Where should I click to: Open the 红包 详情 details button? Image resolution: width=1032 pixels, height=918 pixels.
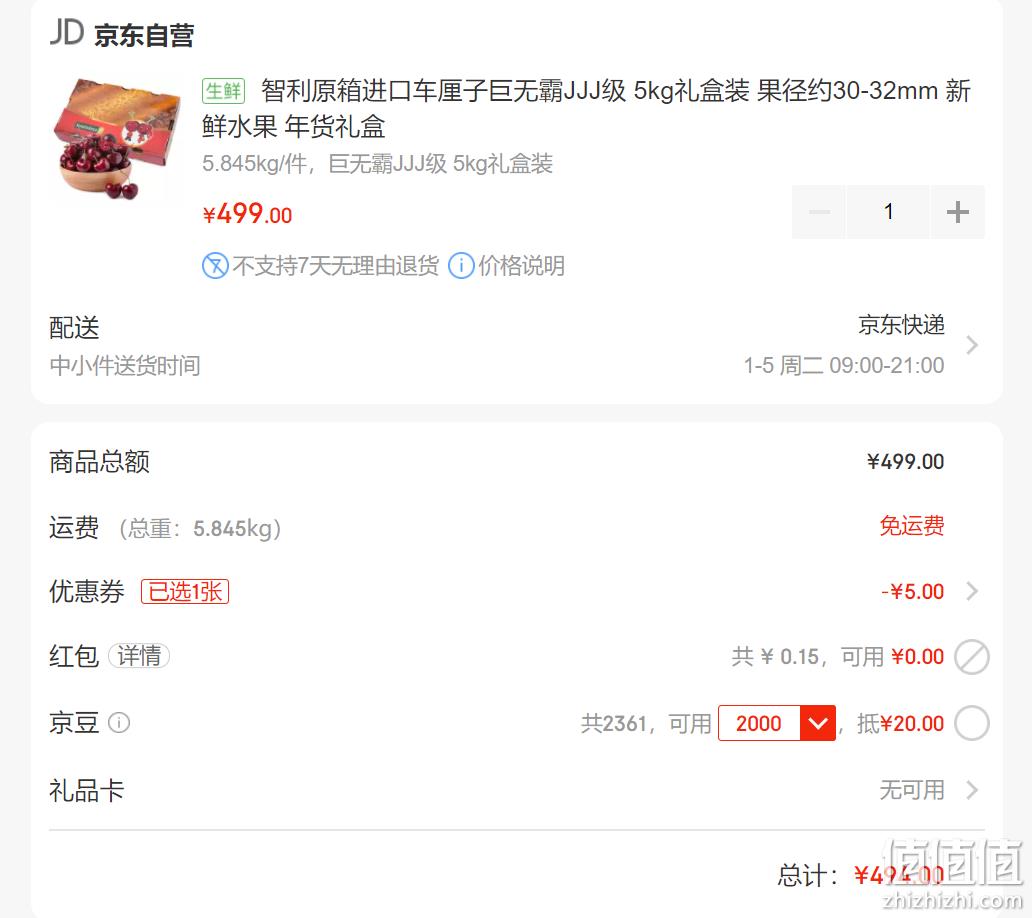[139, 655]
